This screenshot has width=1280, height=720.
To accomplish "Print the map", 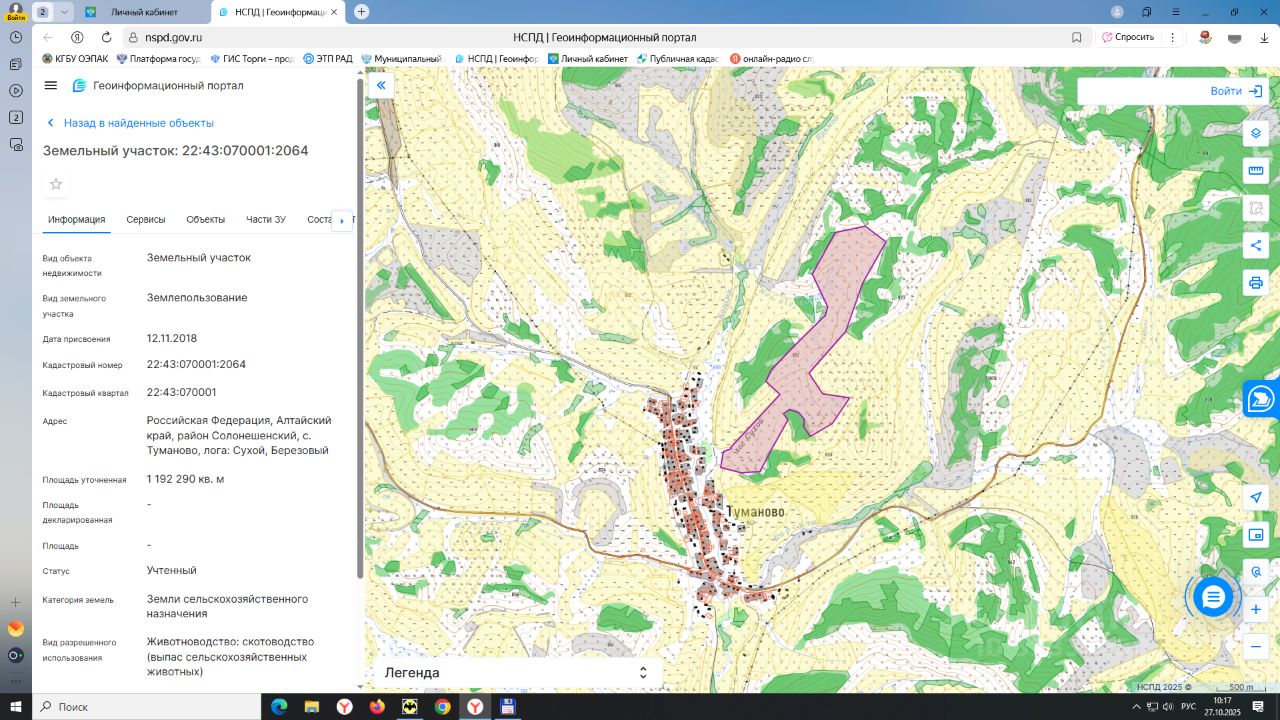I will pos(1256,283).
